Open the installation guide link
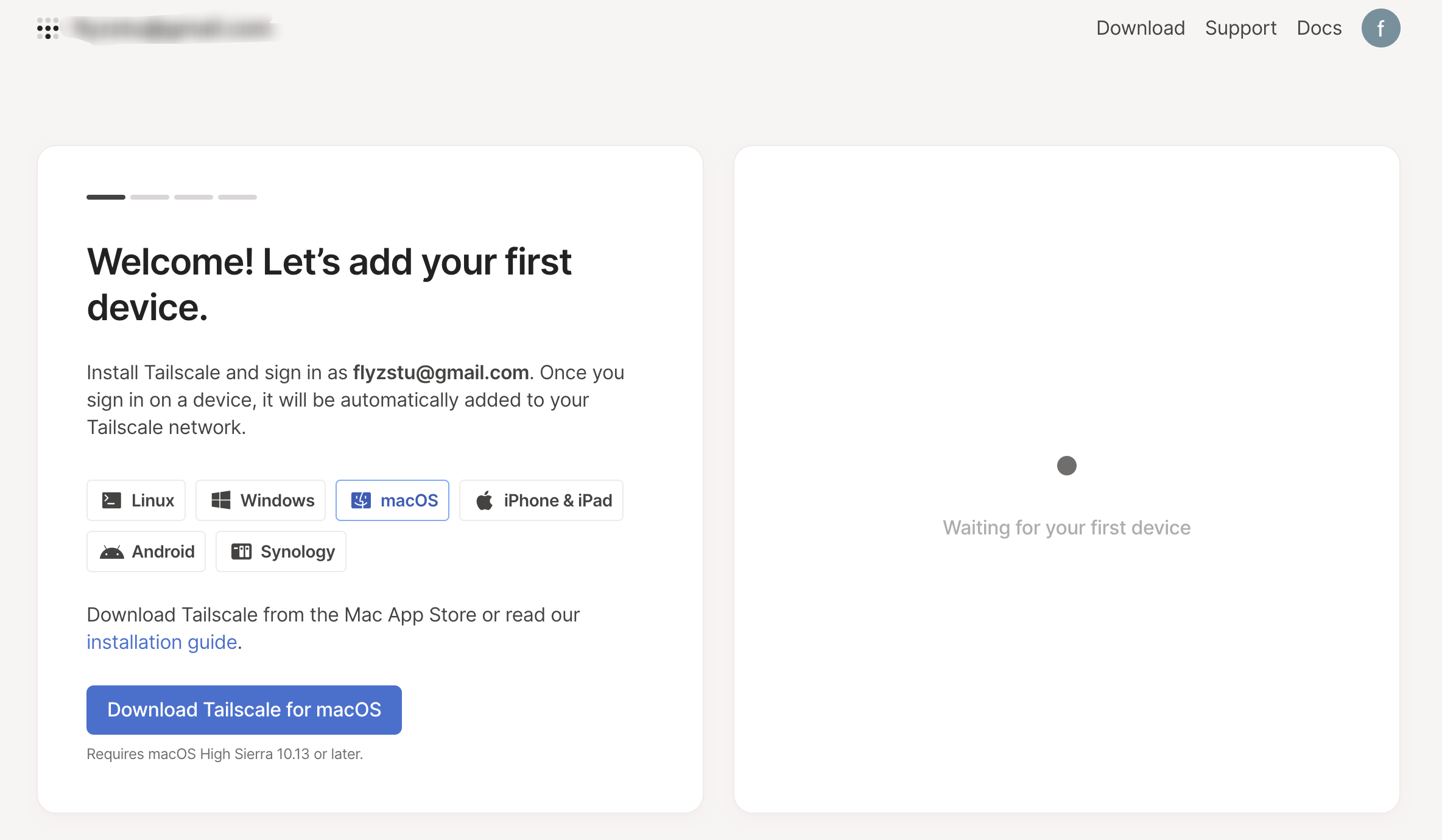The height and width of the screenshot is (840, 1442). click(x=161, y=642)
